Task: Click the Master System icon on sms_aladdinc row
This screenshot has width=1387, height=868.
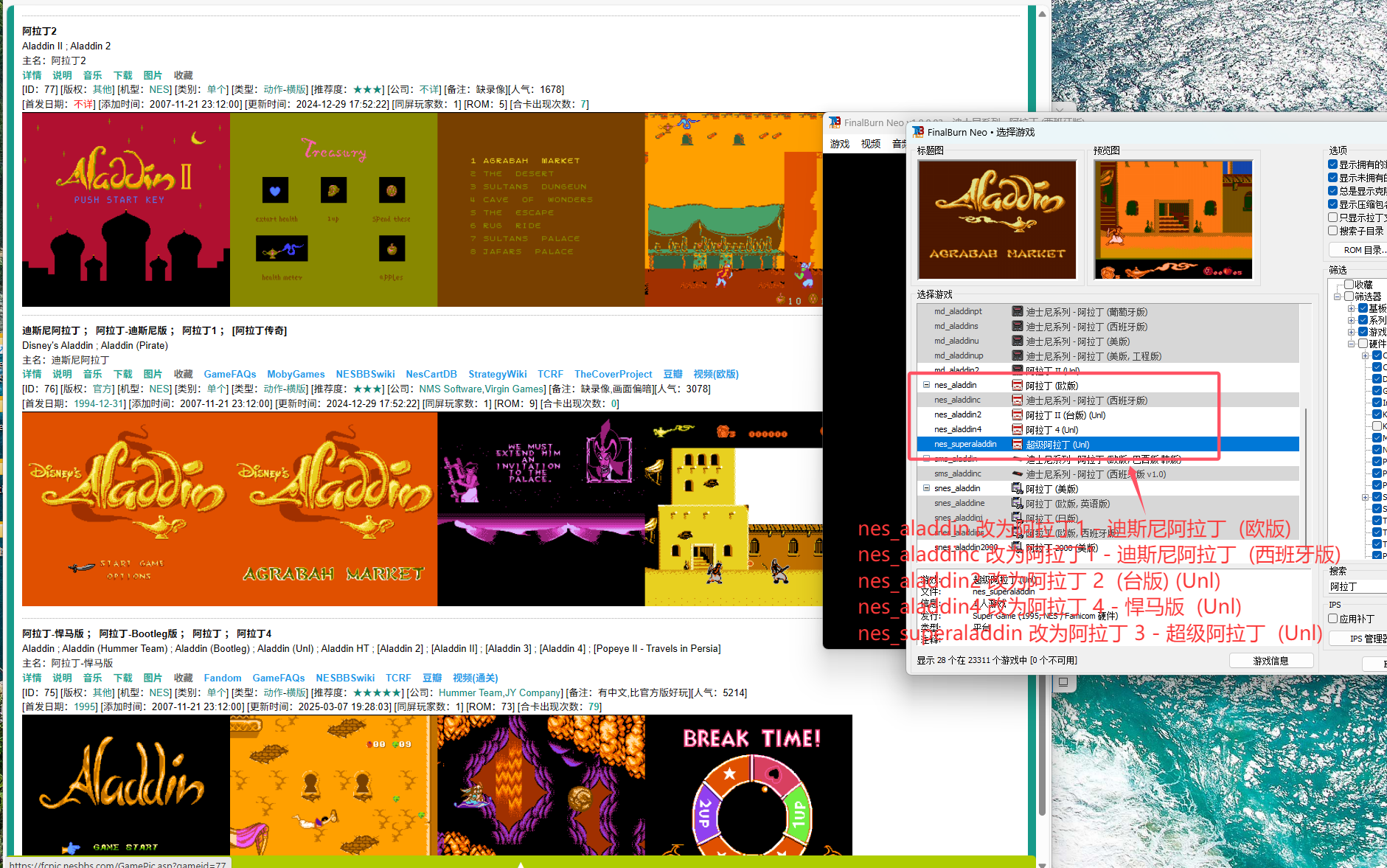Action: click(x=1018, y=474)
